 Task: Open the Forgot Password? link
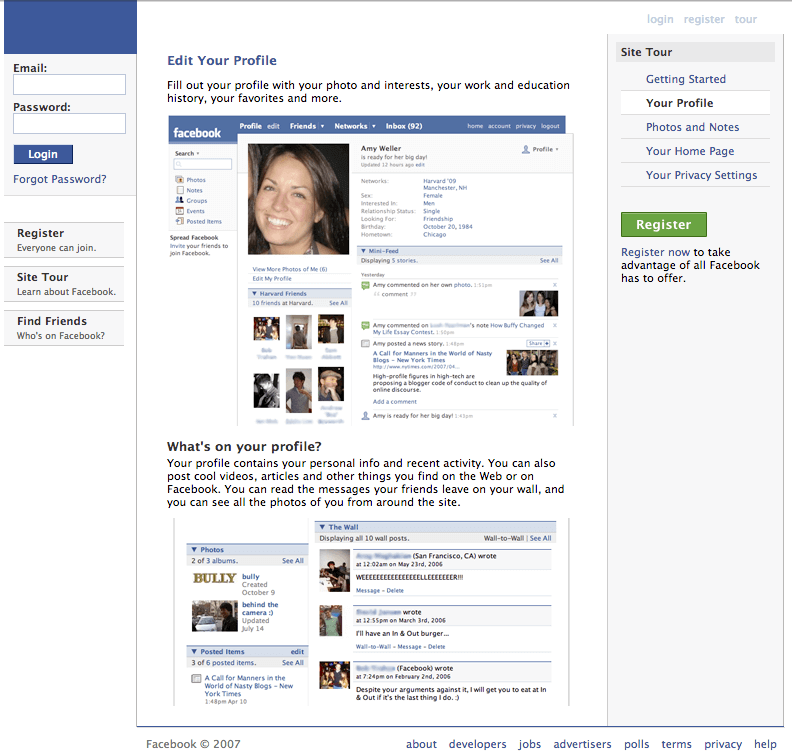click(60, 179)
